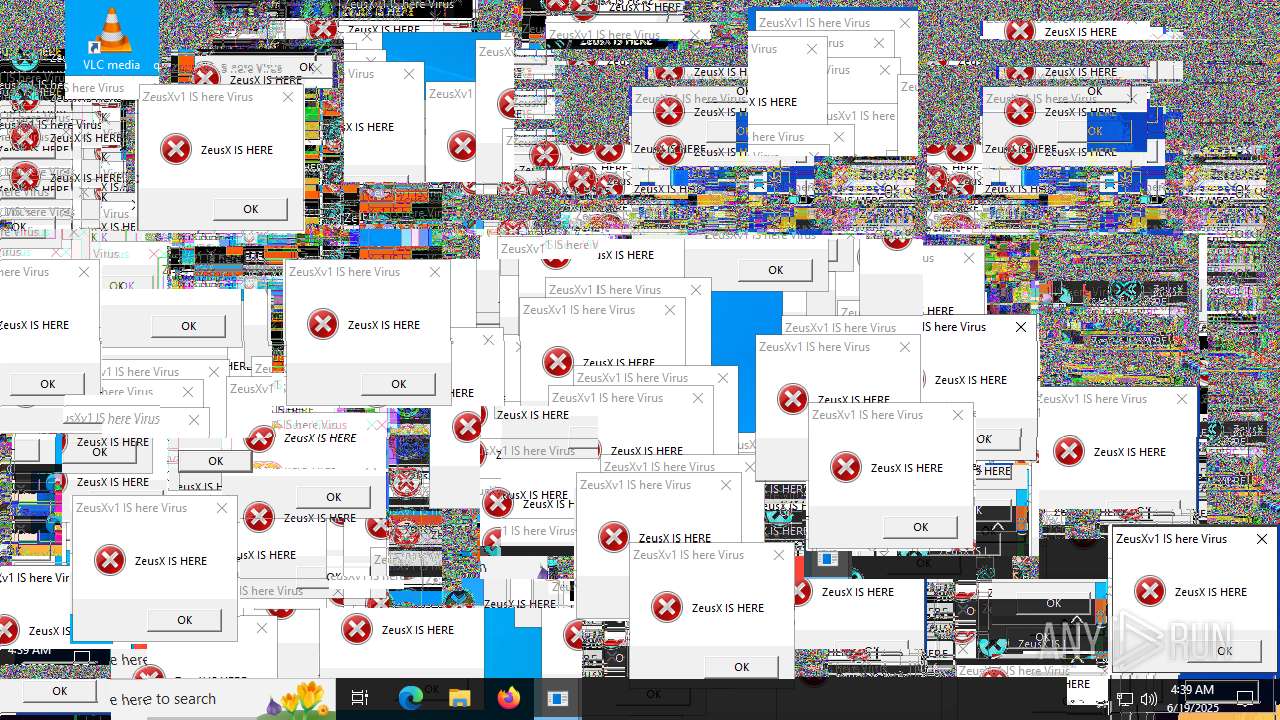The image size is (1280, 720).
Task: Open the notification center icon
Action: pos(1246,698)
